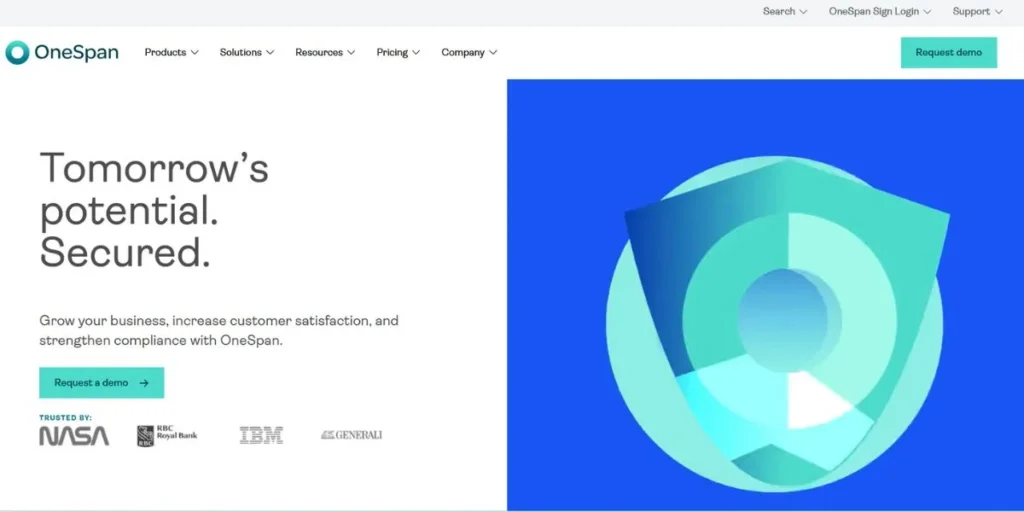Expand the Pricing chevron arrow

[x=416, y=52]
